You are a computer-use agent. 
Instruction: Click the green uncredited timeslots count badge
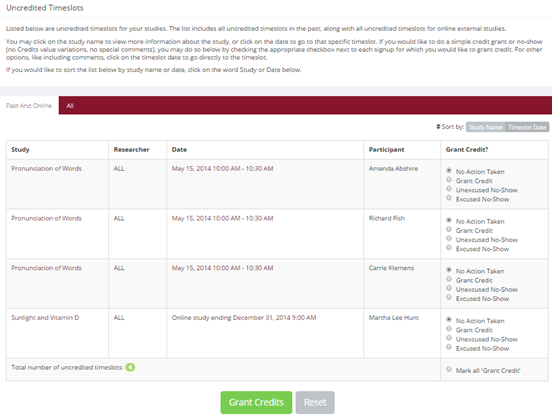click(x=130, y=367)
